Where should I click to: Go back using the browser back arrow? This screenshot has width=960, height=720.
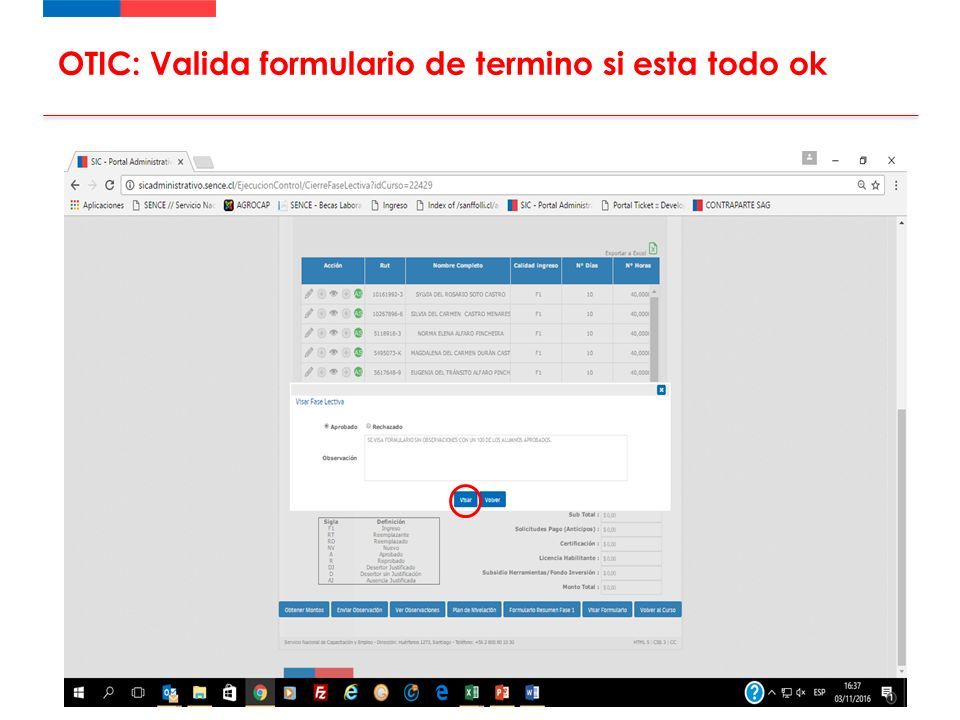pos(75,185)
